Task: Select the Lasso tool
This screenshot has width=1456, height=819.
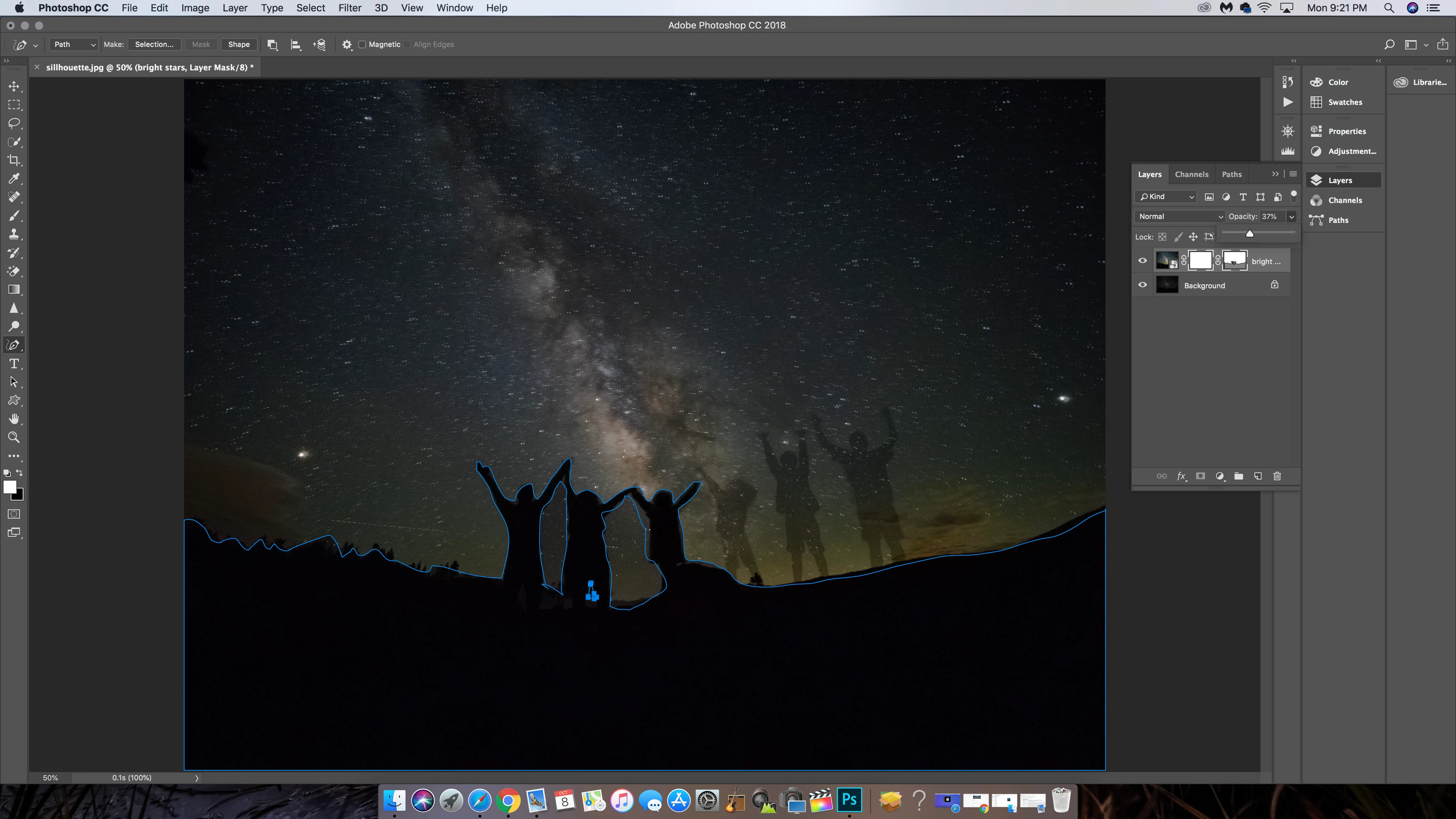Action: [x=14, y=123]
